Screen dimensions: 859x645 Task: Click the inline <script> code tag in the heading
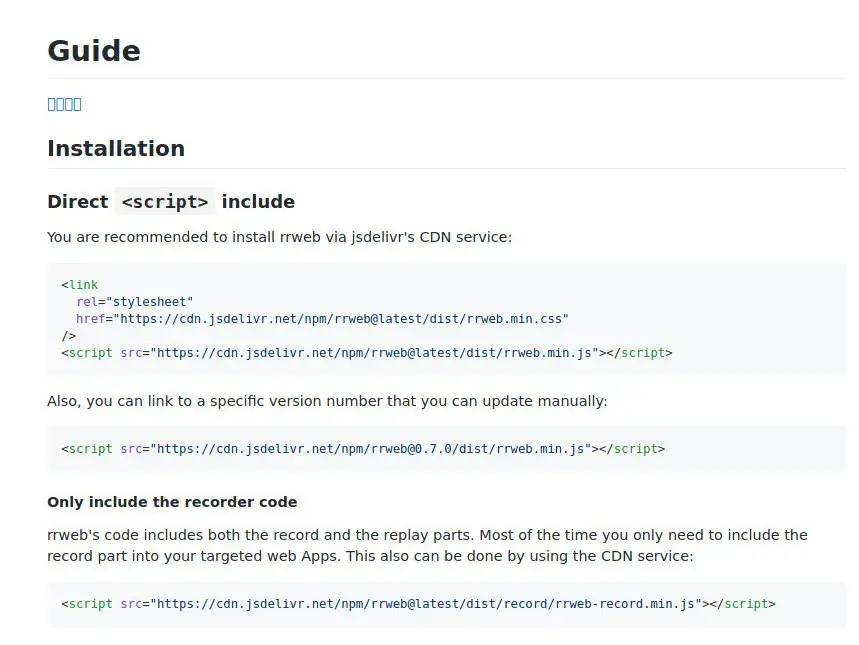coord(165,202)
